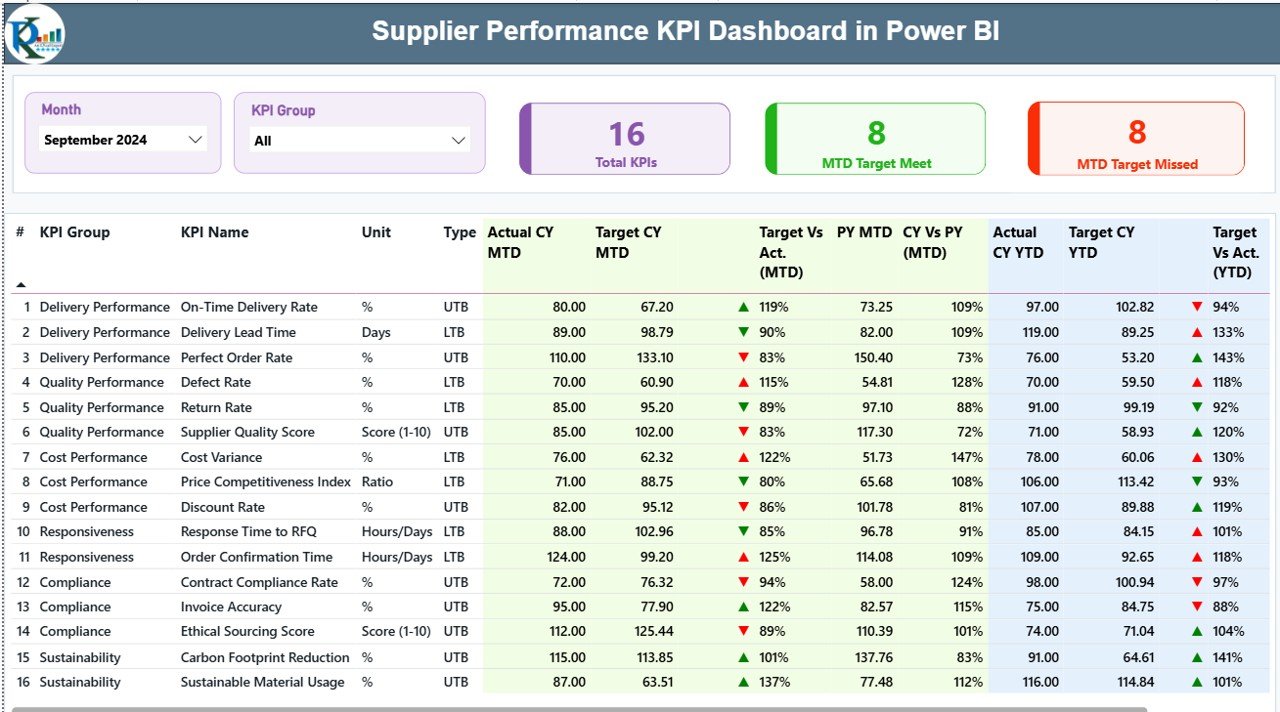Click MTD arrow for Contract Compliance Rate
This screenshot has width=1280, height=712.
tap(743, 582)
